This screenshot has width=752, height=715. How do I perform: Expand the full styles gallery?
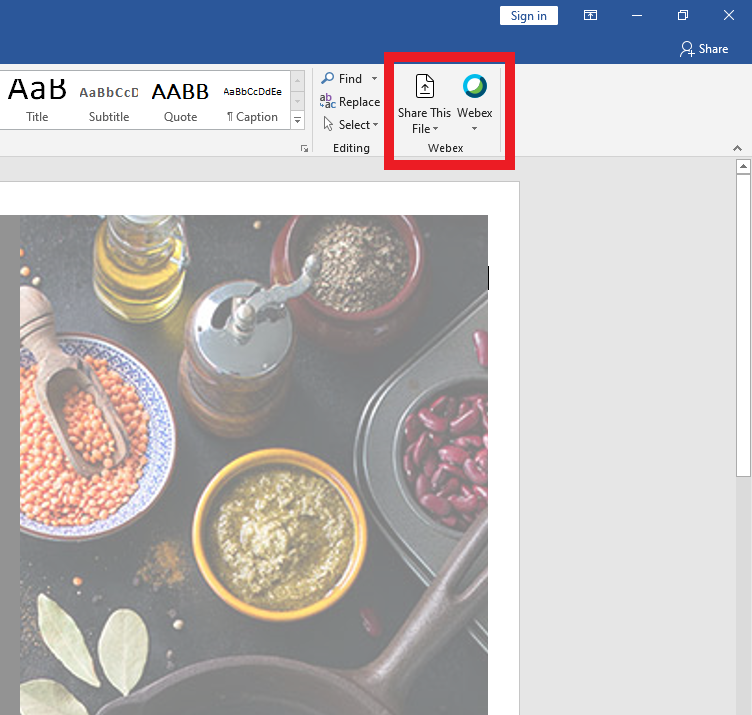coord(297,120)
